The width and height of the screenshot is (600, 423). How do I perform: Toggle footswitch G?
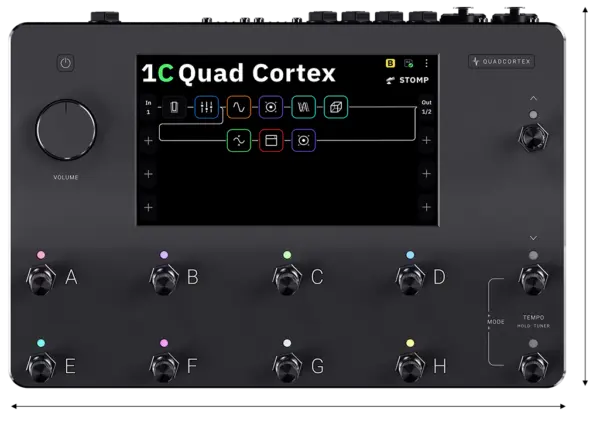pos(287,367)
